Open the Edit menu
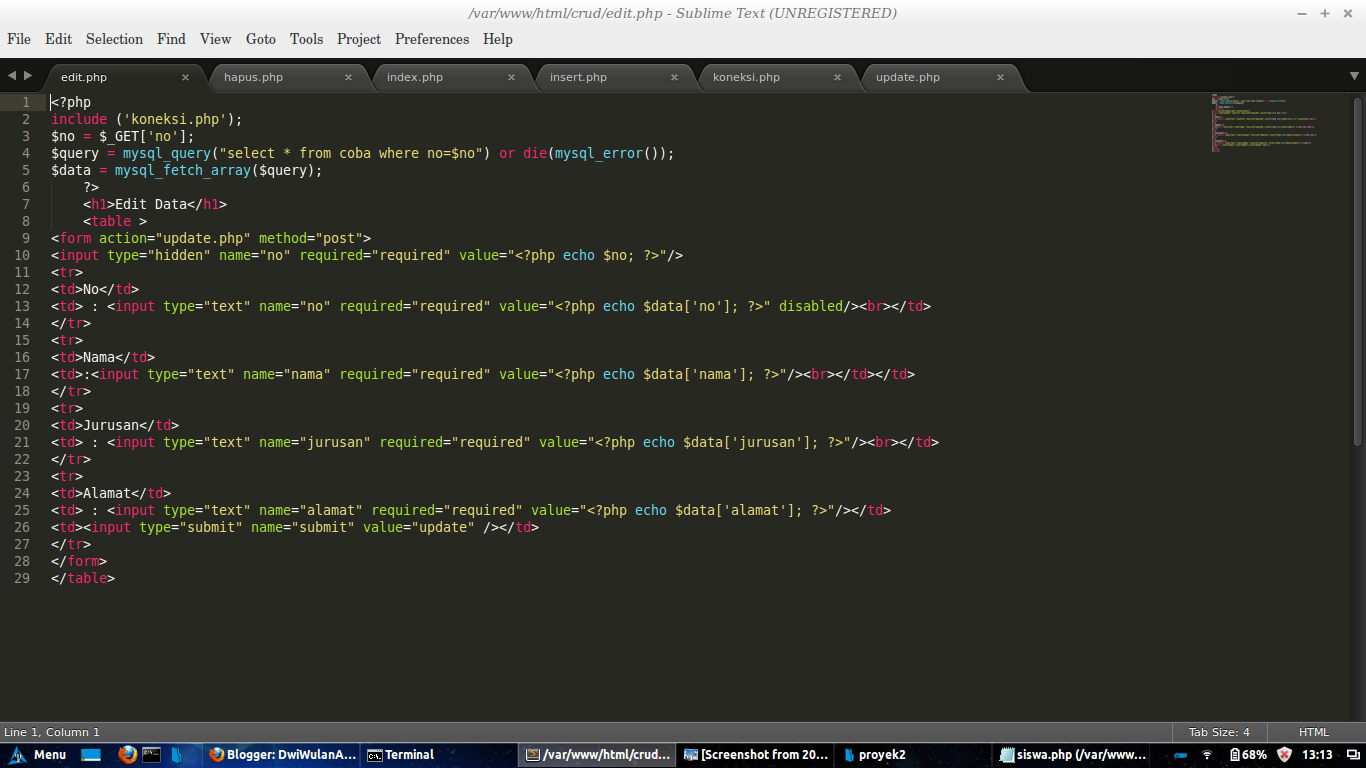Image resolution: width=1366 pixels, height=768 pixels. pos(59,39)
